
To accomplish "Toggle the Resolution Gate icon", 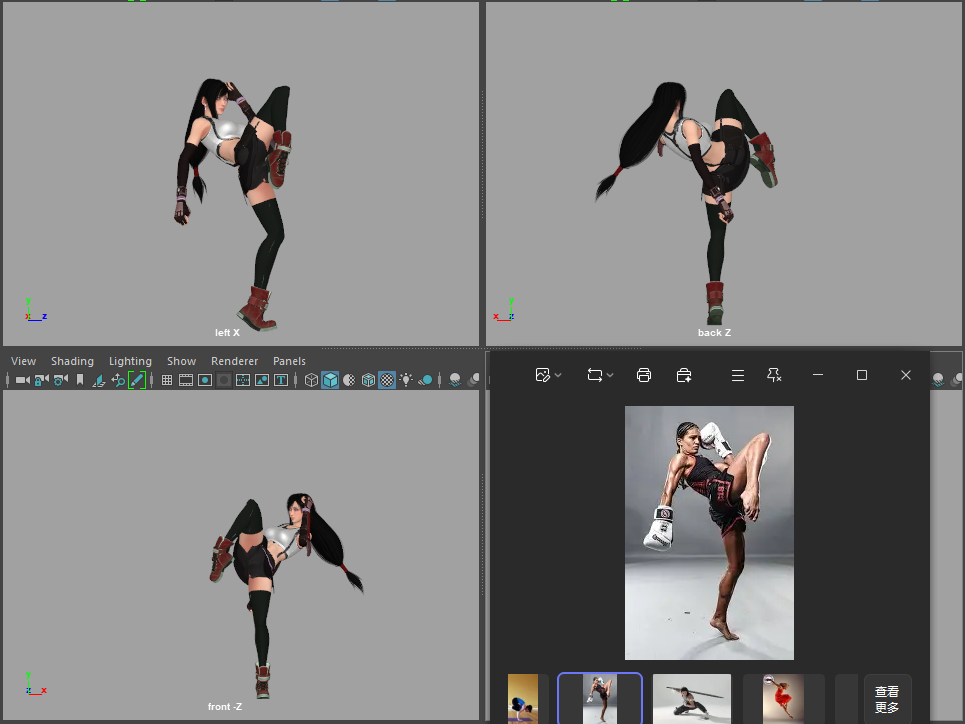I will pyautogui.click(x=205, y=380).
